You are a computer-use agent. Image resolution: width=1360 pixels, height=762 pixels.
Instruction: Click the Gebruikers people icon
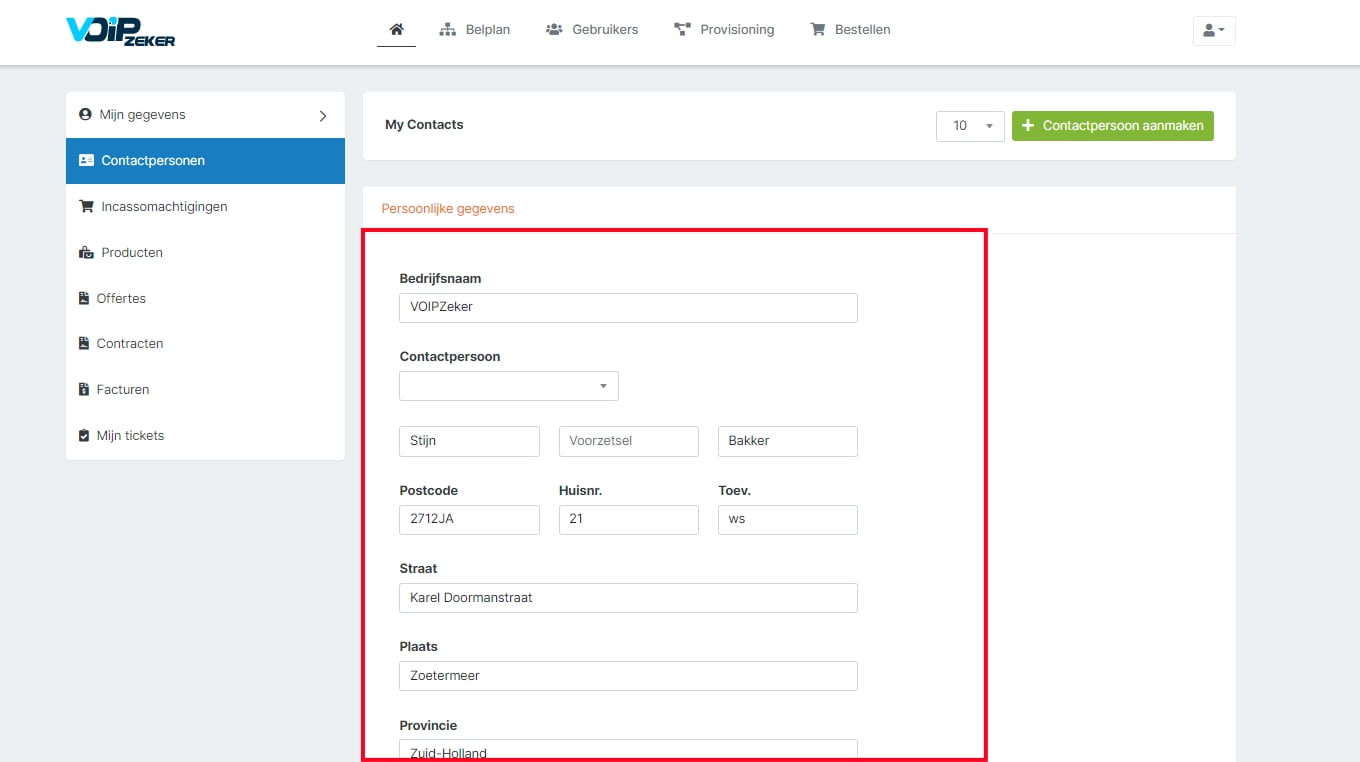[x=554, y=30]
